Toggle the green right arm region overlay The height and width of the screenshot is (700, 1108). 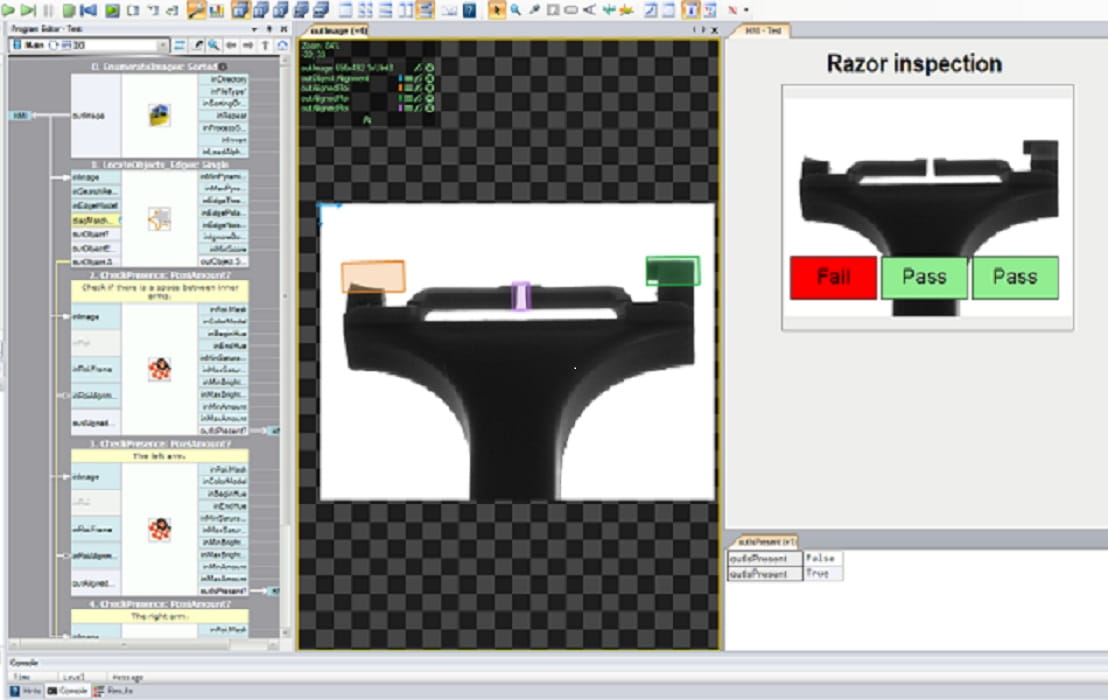pyautogui.click(x=672, y=271)
